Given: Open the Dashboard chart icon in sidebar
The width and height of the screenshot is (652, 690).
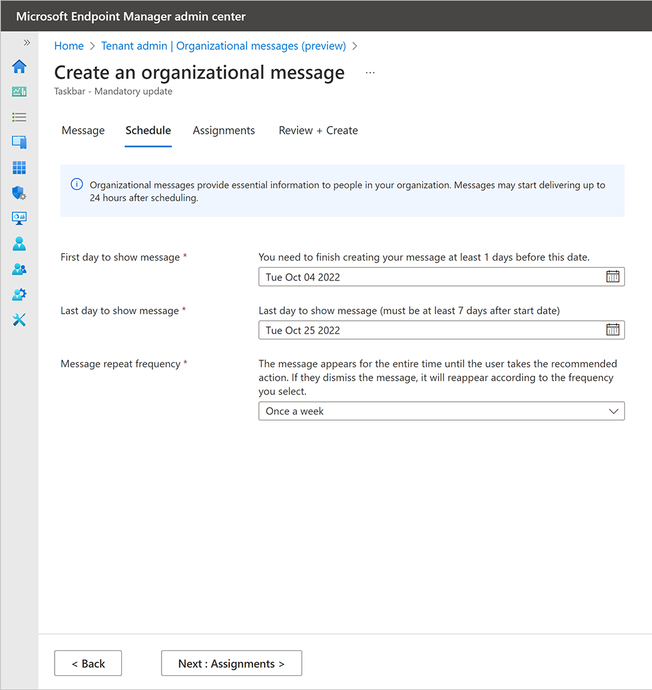Looking at the screenshot, I should coord(19,92).
